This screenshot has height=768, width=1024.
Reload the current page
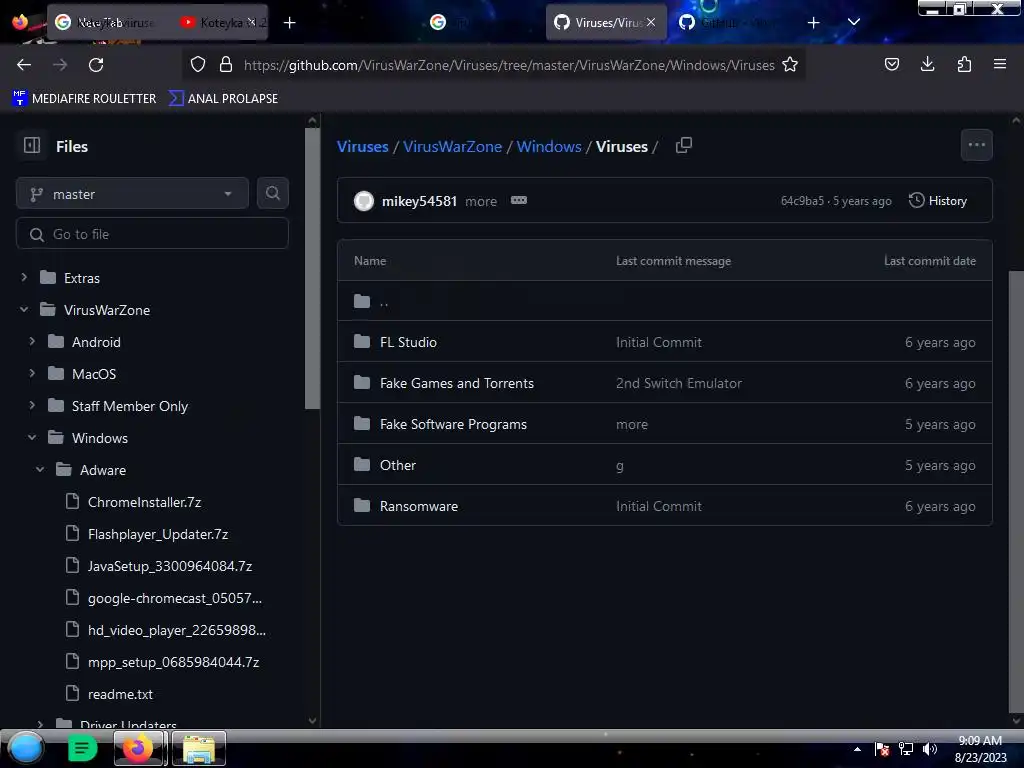click(x=96, y=65)
